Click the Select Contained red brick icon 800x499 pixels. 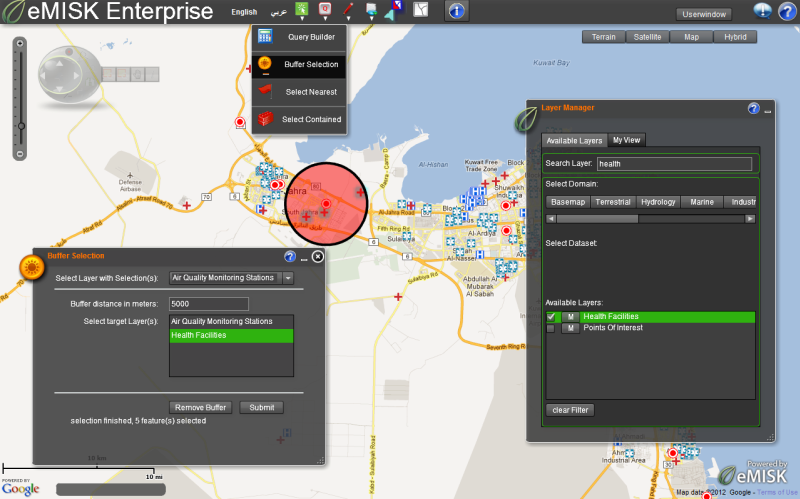[265, 119]
